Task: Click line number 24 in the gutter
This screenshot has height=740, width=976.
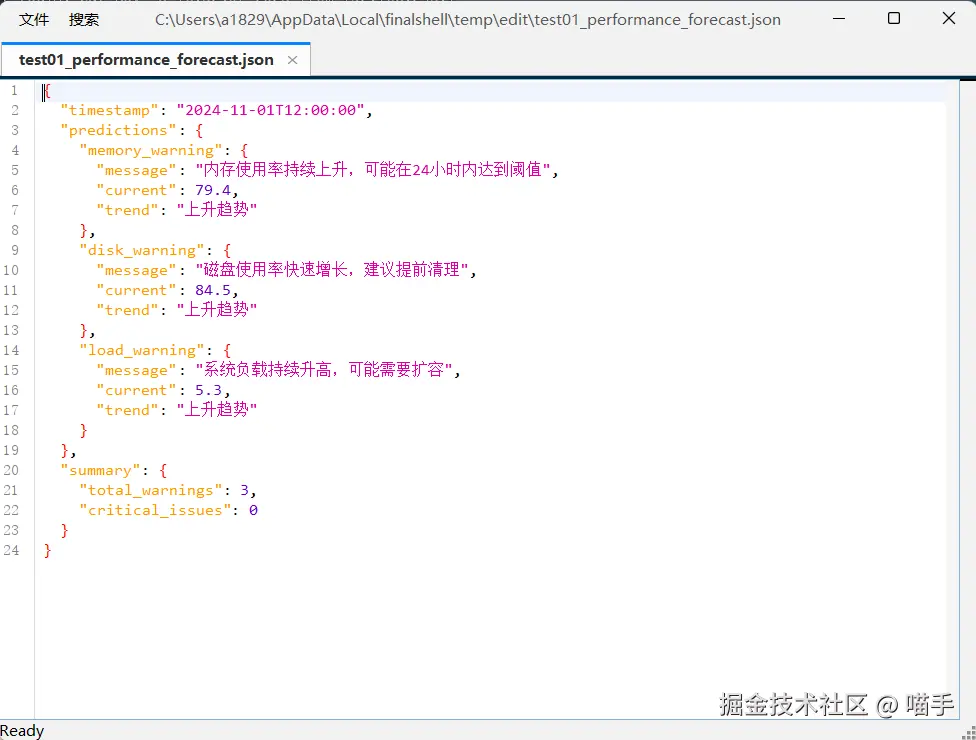Action: (11, 550)
